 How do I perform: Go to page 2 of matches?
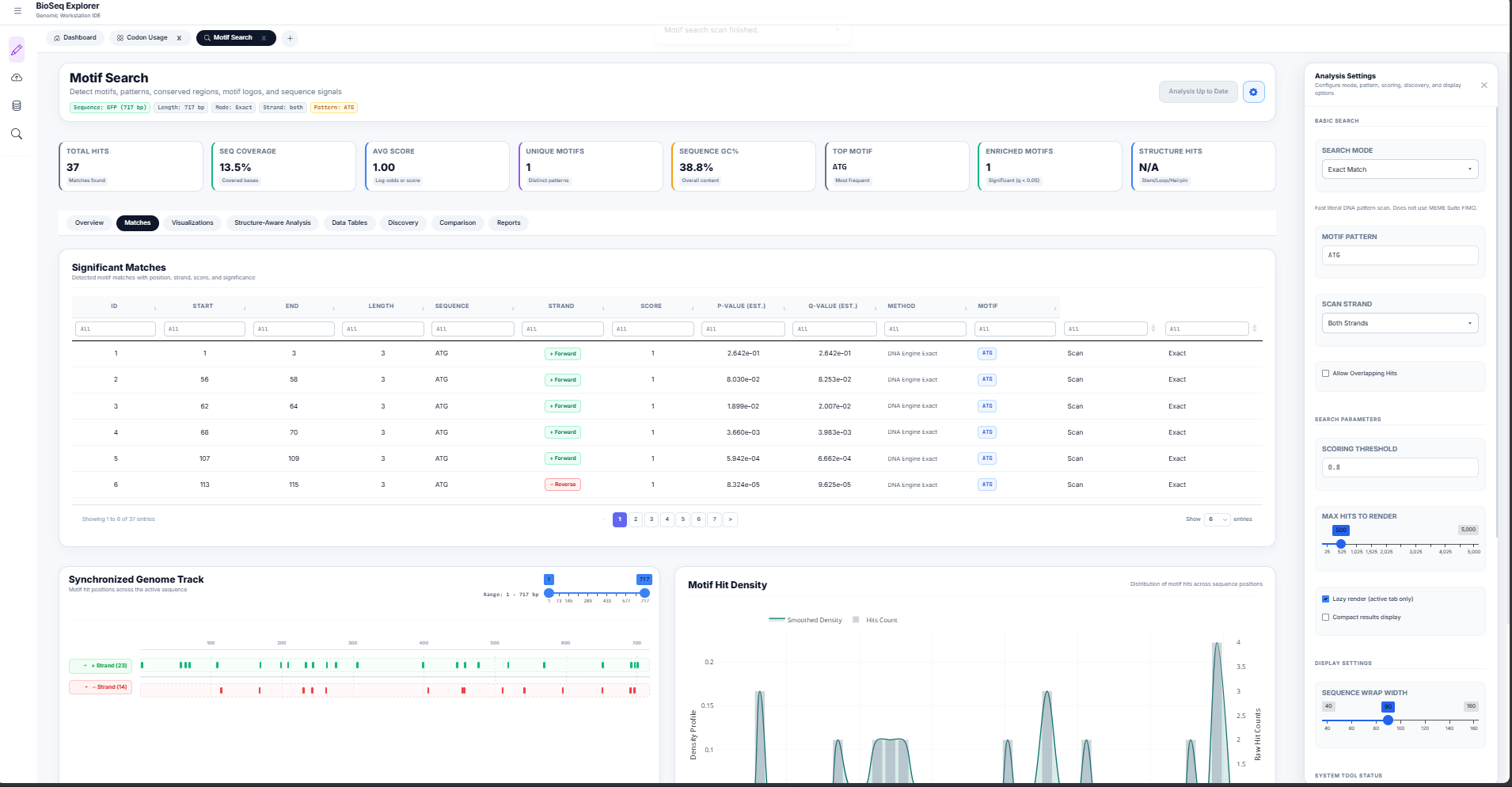click(636, 519)
